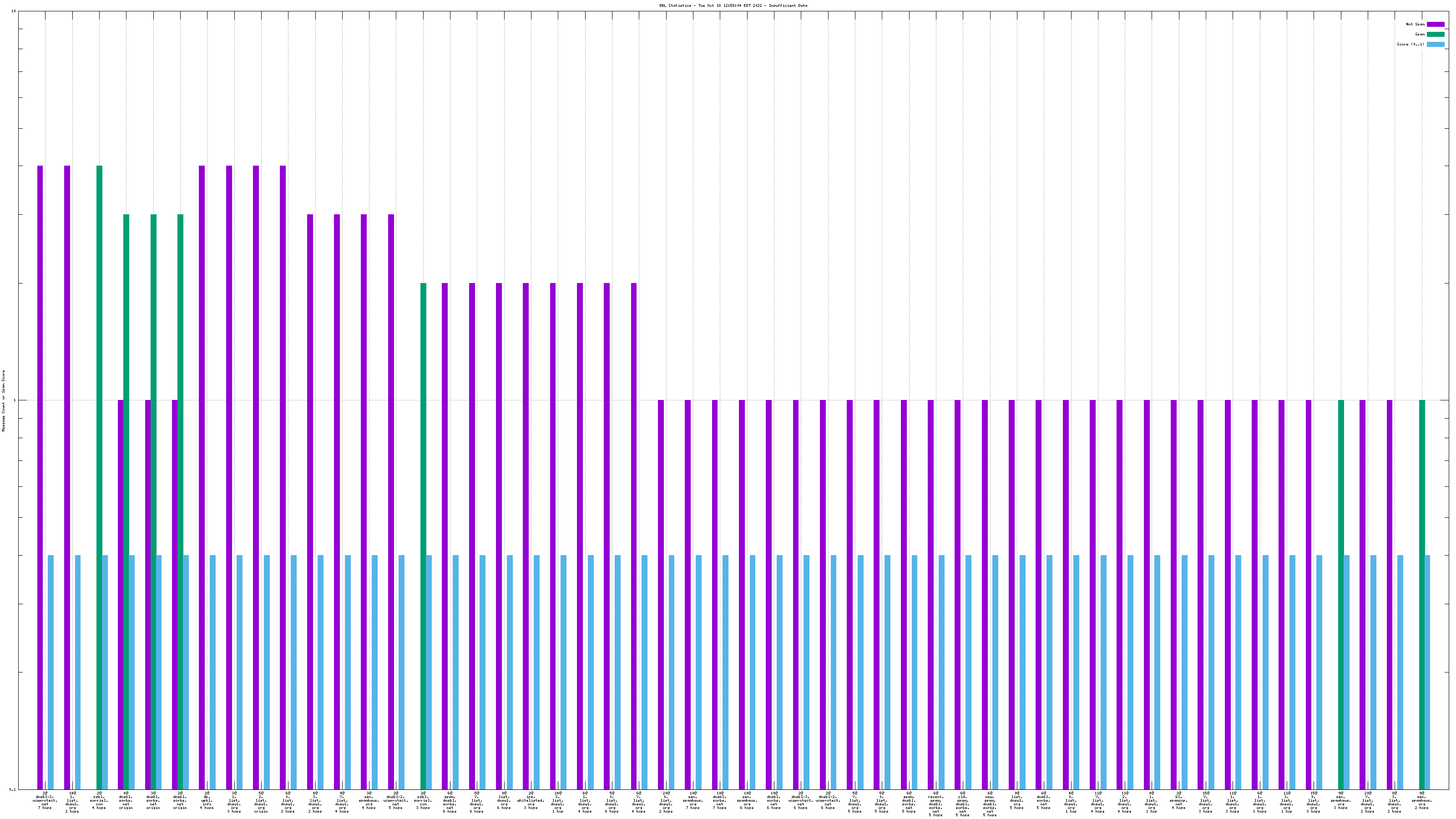Click the green Spam legend swatch

pyautogui.click(x=1435, y=35)
